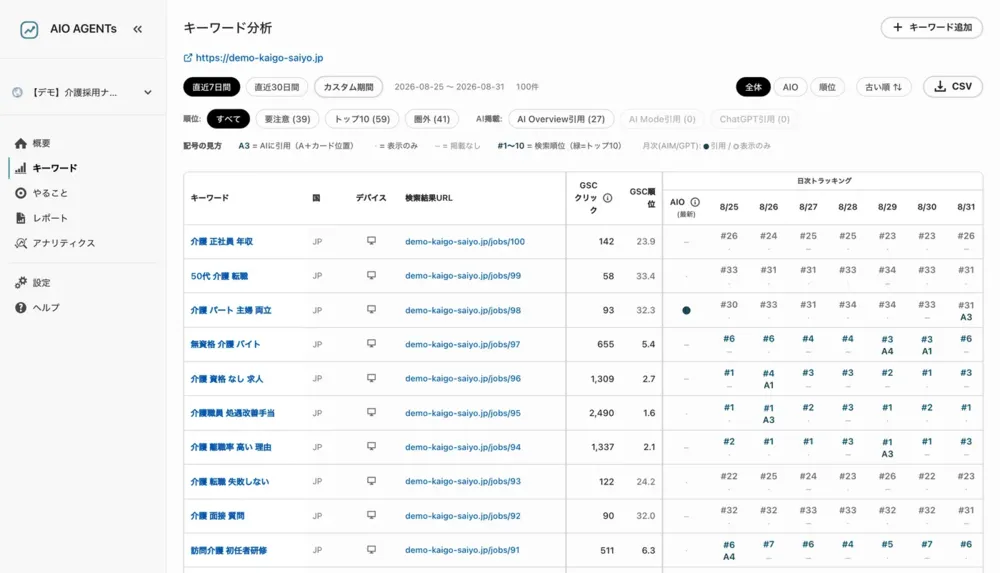Viewport: 1000px width, 573px height.
Task: Click the document icon beside レポート
Action: point(20,218)
